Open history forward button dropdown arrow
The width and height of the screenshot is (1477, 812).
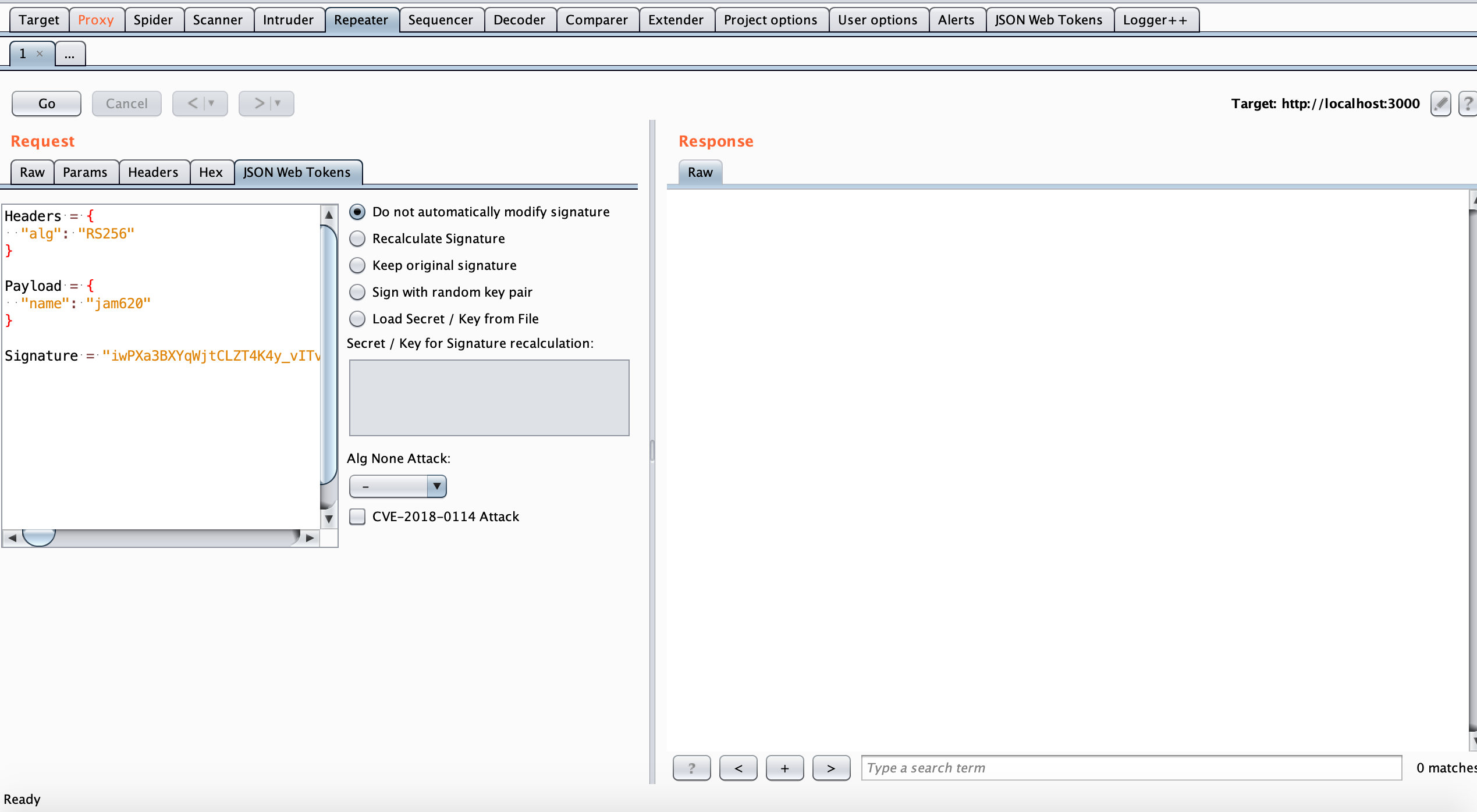(x=278, y=104)
